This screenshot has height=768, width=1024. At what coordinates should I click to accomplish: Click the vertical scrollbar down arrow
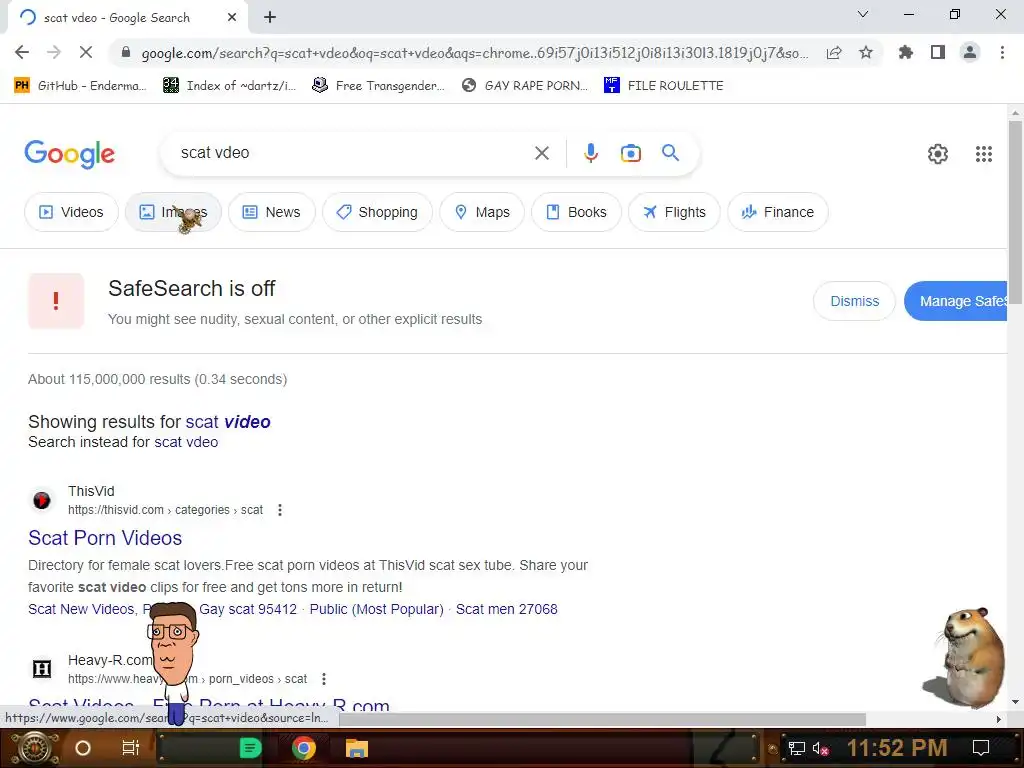(1015, 702)
